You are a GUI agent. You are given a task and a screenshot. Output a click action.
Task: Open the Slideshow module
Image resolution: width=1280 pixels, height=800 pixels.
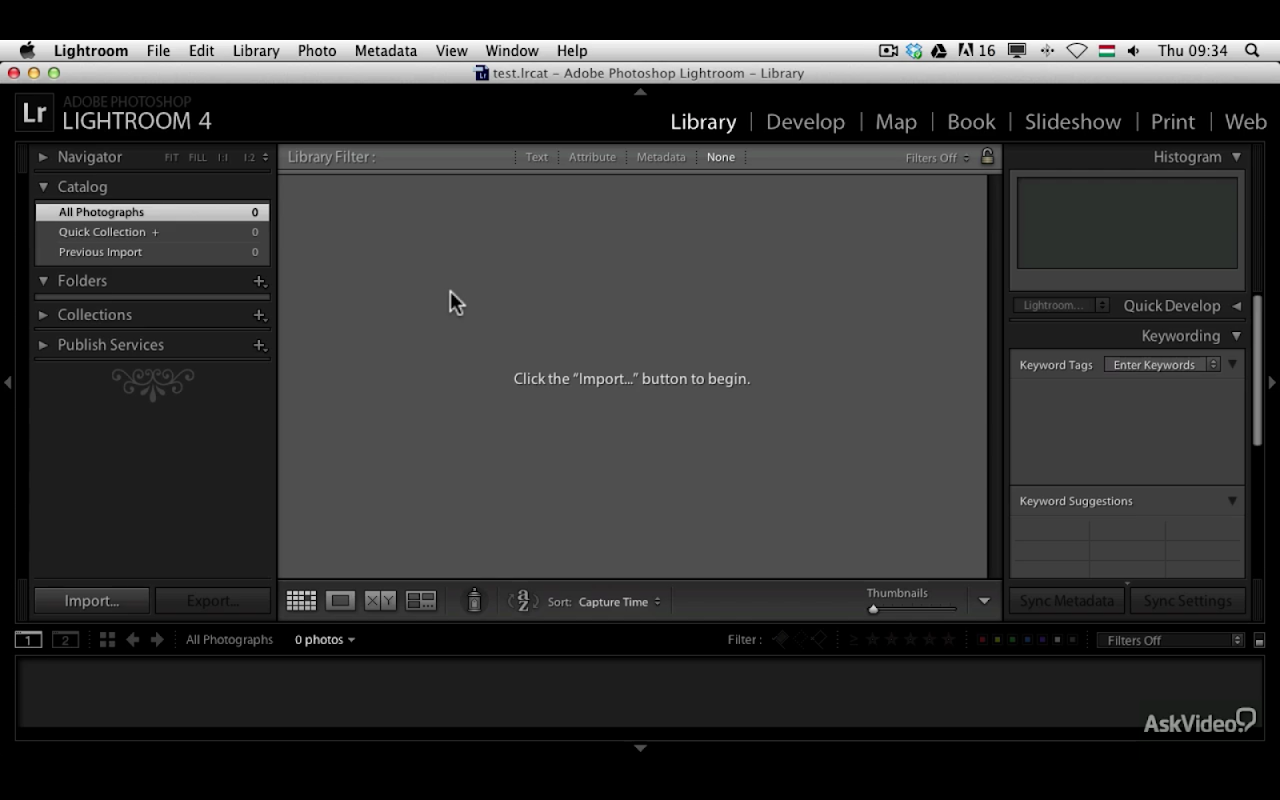click(x=1073, y=122)
